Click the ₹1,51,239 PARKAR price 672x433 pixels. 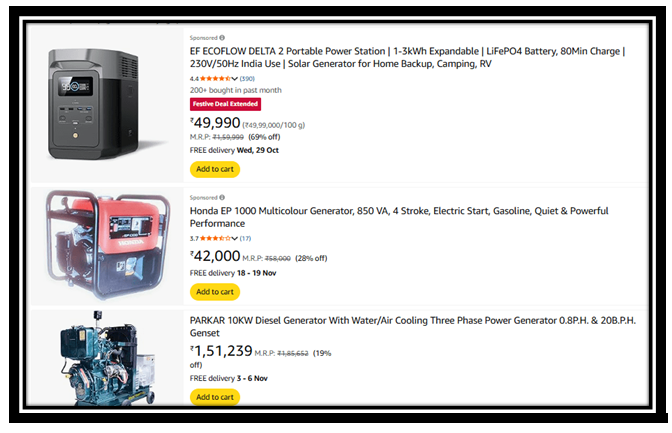point(221,350)
